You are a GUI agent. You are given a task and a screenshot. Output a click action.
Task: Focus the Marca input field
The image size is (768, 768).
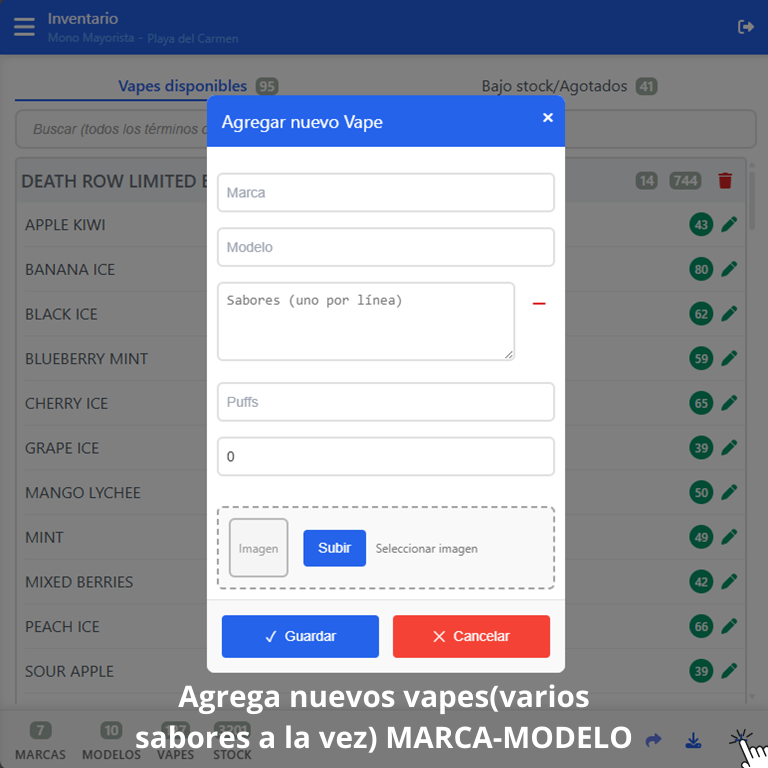[385, 192]
